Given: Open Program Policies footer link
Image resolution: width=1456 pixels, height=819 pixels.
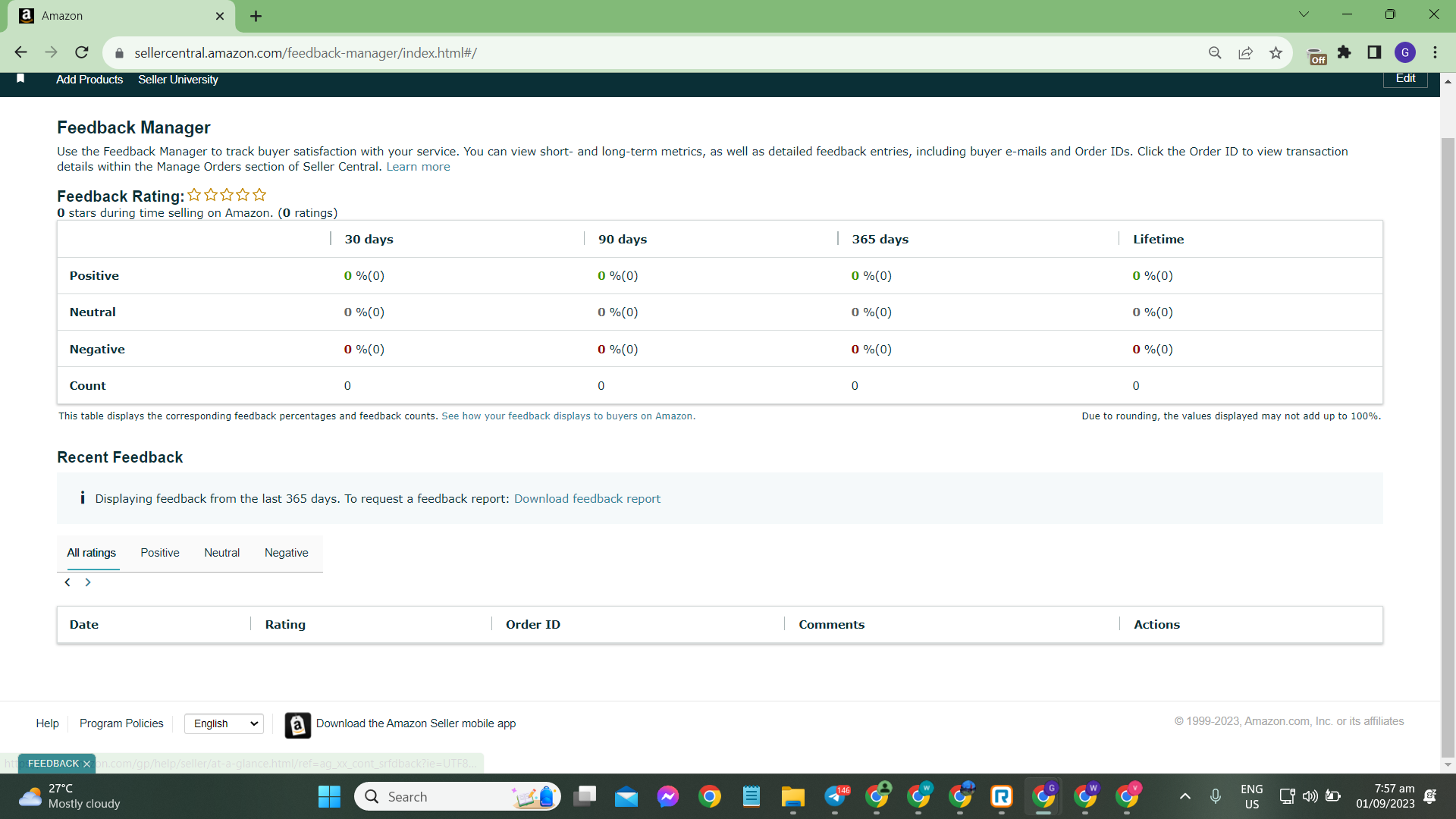Looking at the screenshot, I should [121, 723].
